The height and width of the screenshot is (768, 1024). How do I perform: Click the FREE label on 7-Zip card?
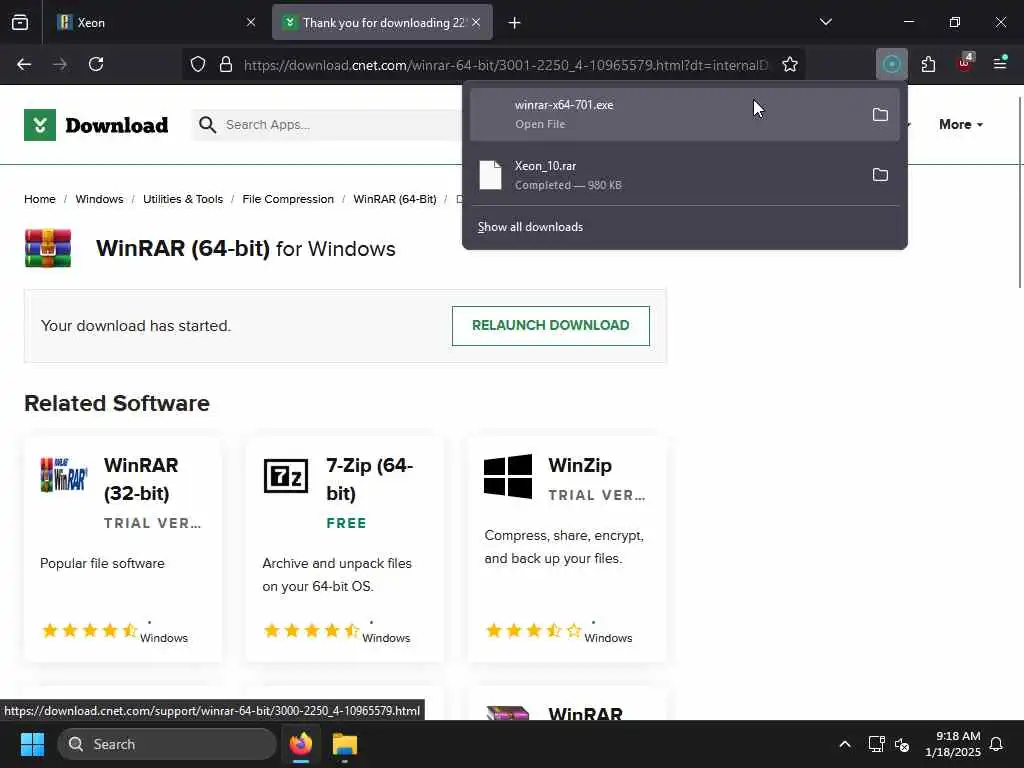pyautogui.click(x=347, y=523)
